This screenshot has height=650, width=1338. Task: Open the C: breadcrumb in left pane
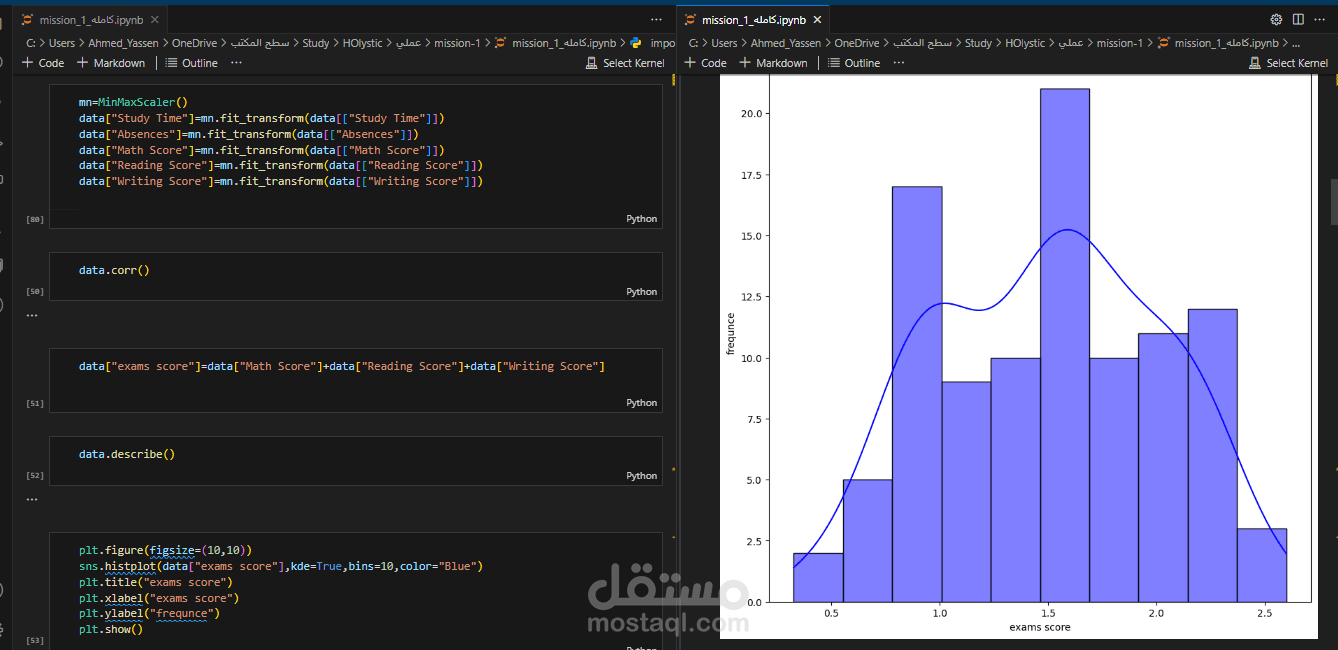click(x=32, y=43)
